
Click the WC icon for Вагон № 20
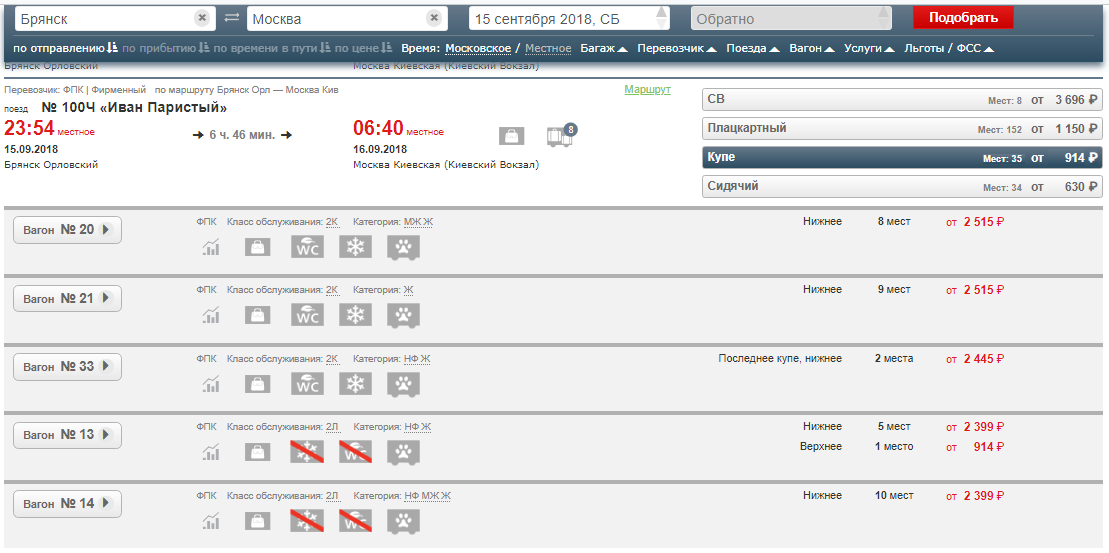point(307,247)
